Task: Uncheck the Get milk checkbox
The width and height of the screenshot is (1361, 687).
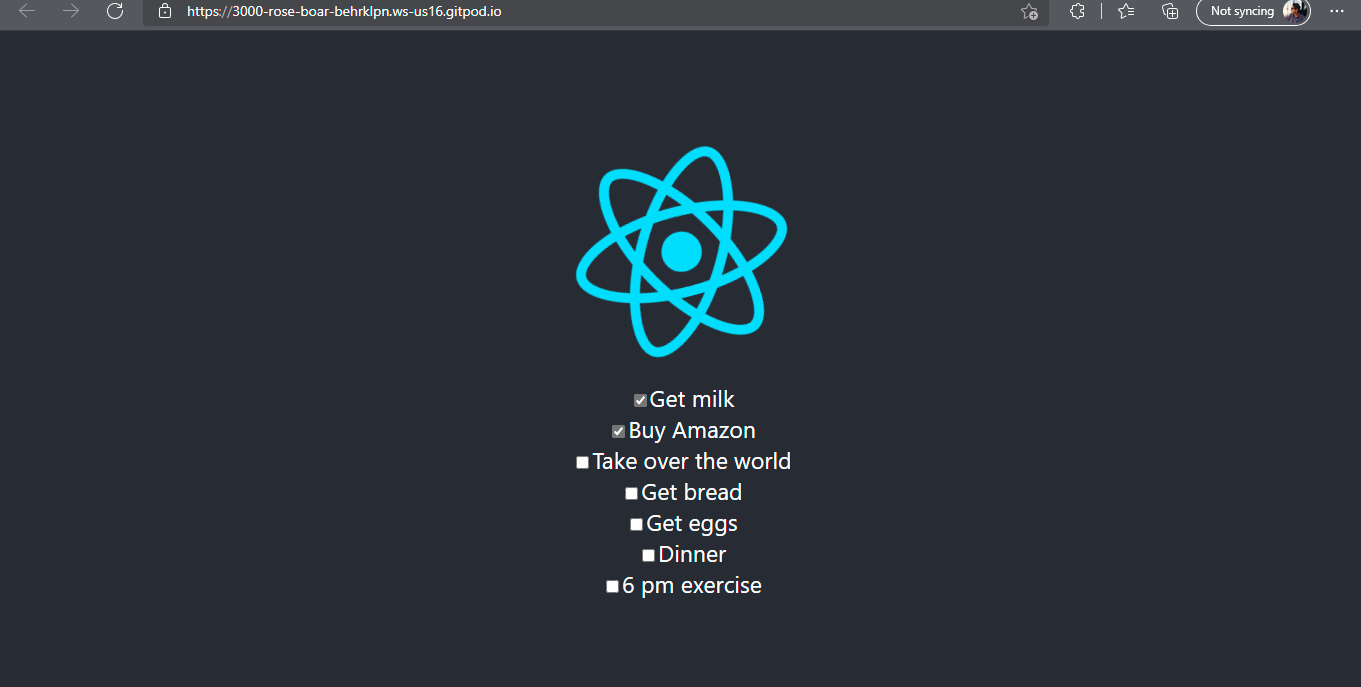Action: [x=640, y=400]
